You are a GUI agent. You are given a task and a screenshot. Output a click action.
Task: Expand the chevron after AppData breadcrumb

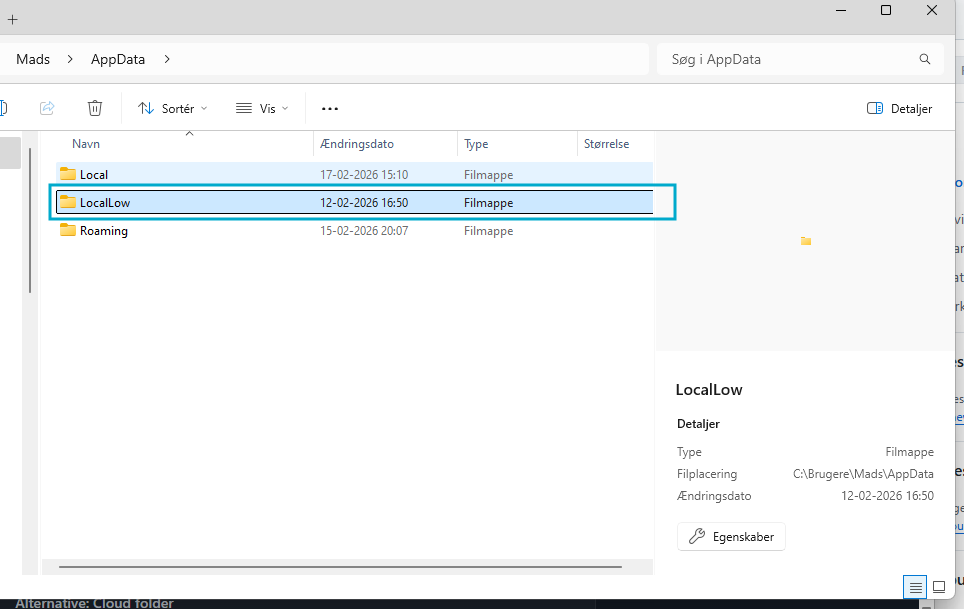pyautogui.click(x=167, y=59)
